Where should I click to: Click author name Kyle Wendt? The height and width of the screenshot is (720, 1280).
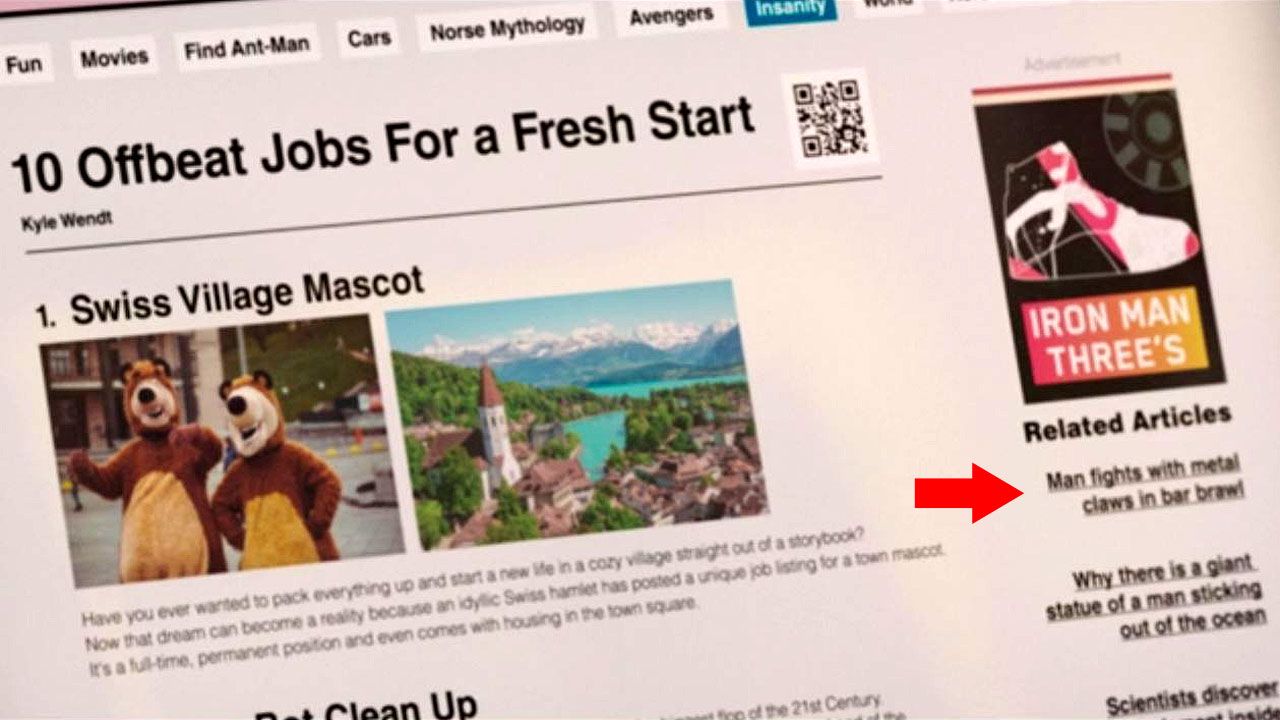point(66,219)
